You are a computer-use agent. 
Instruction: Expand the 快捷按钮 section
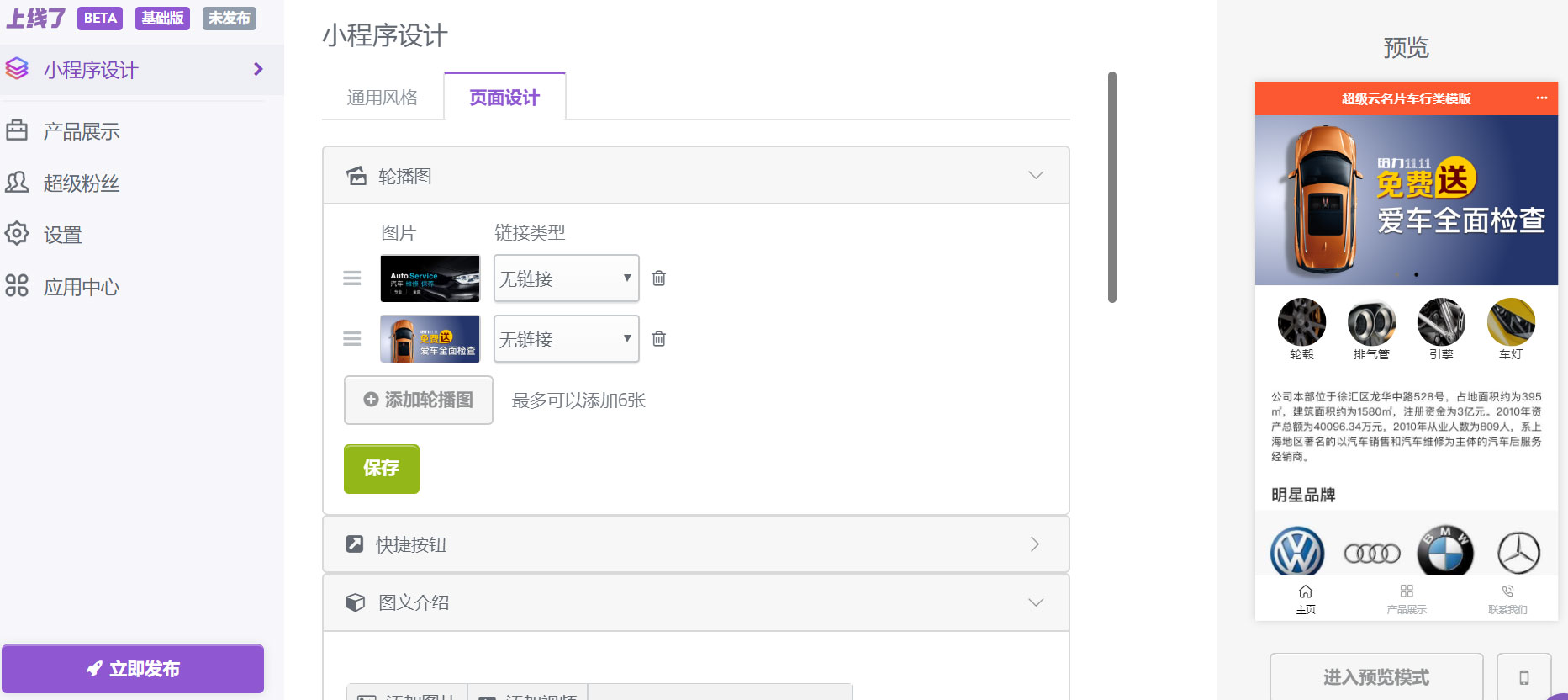(x=1035, y=544)
